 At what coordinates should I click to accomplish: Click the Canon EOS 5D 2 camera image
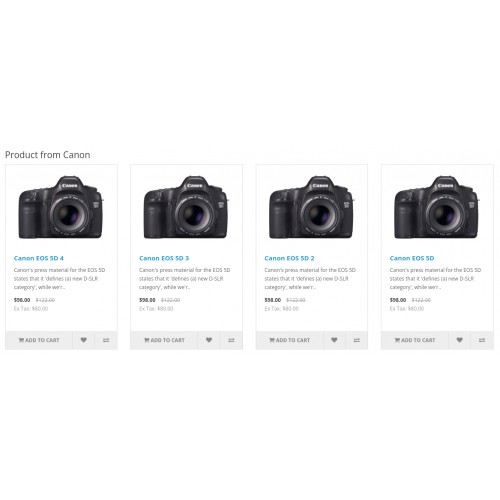pyautogui.click(x=312, y=207)
